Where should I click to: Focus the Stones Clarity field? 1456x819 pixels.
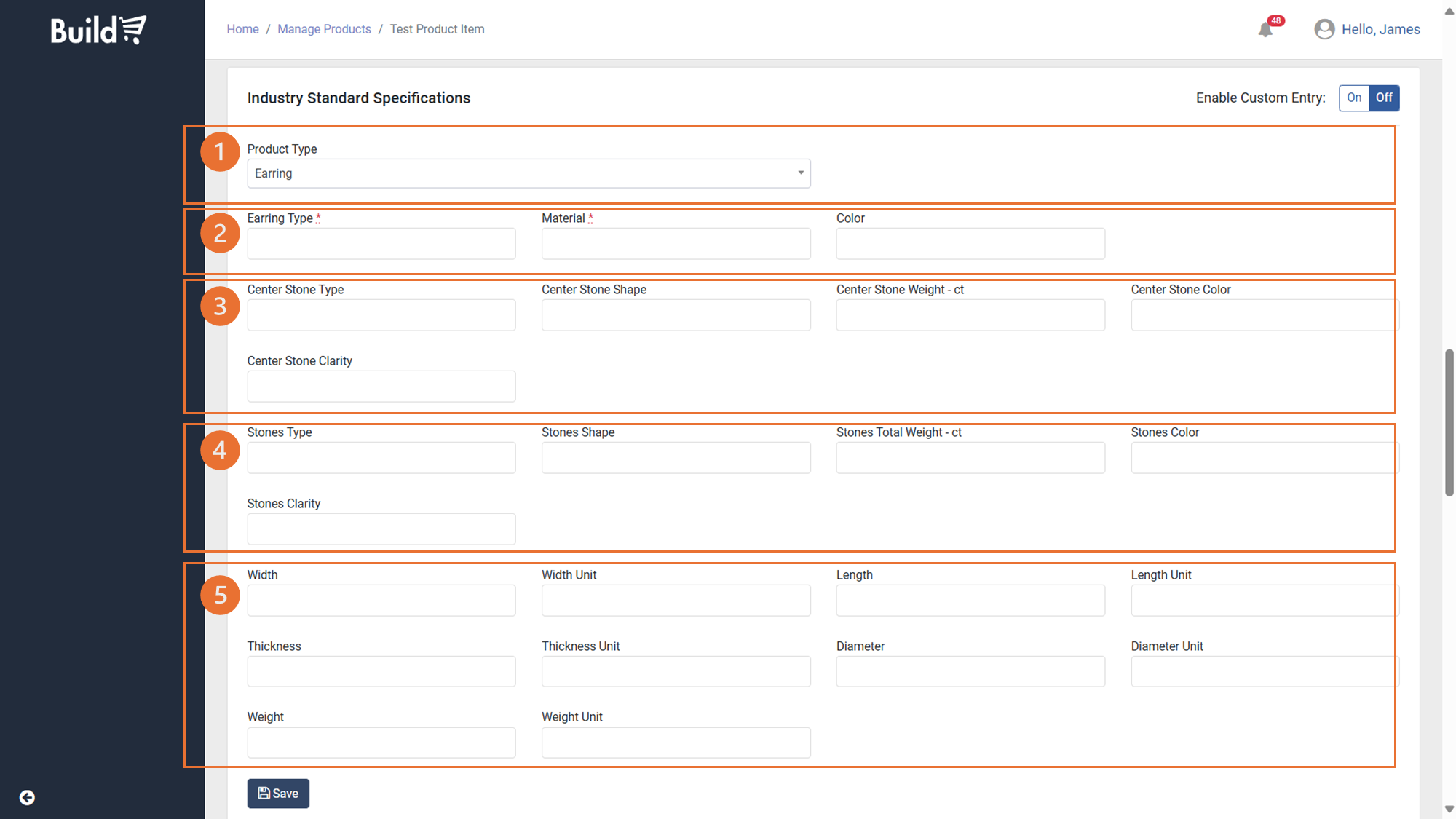(x=381, y=529)
